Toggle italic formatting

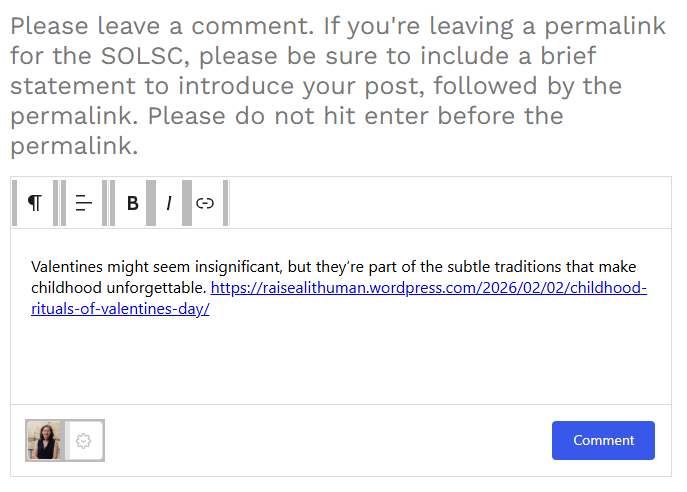click(x=168, y=203)
